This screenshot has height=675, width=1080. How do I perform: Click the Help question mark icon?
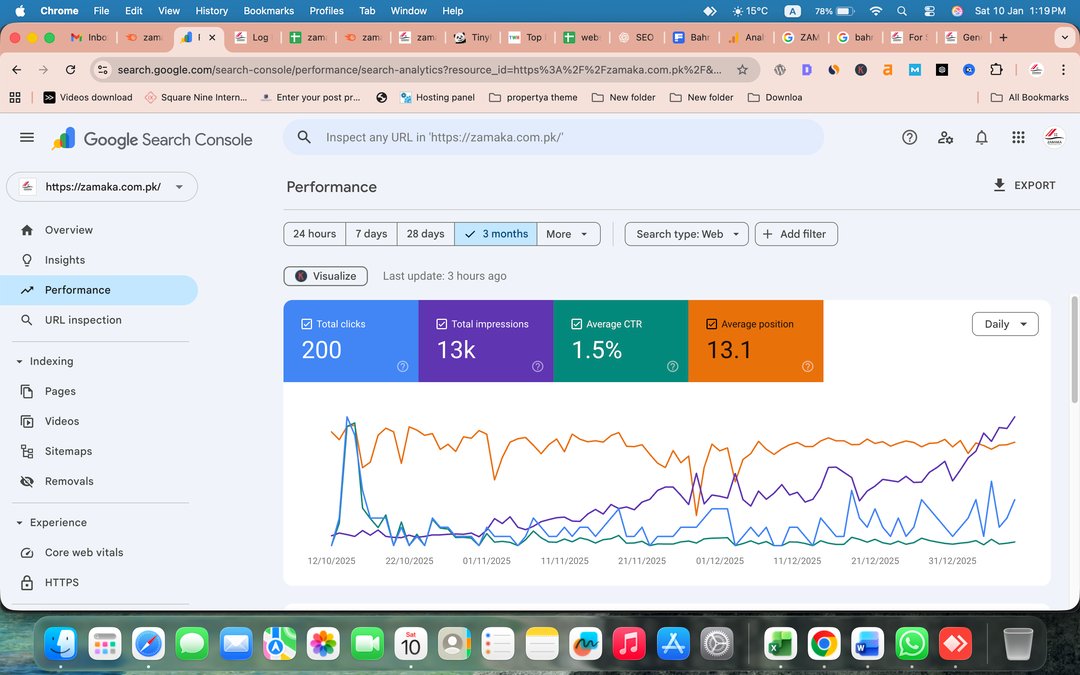[x=909, y=138]
